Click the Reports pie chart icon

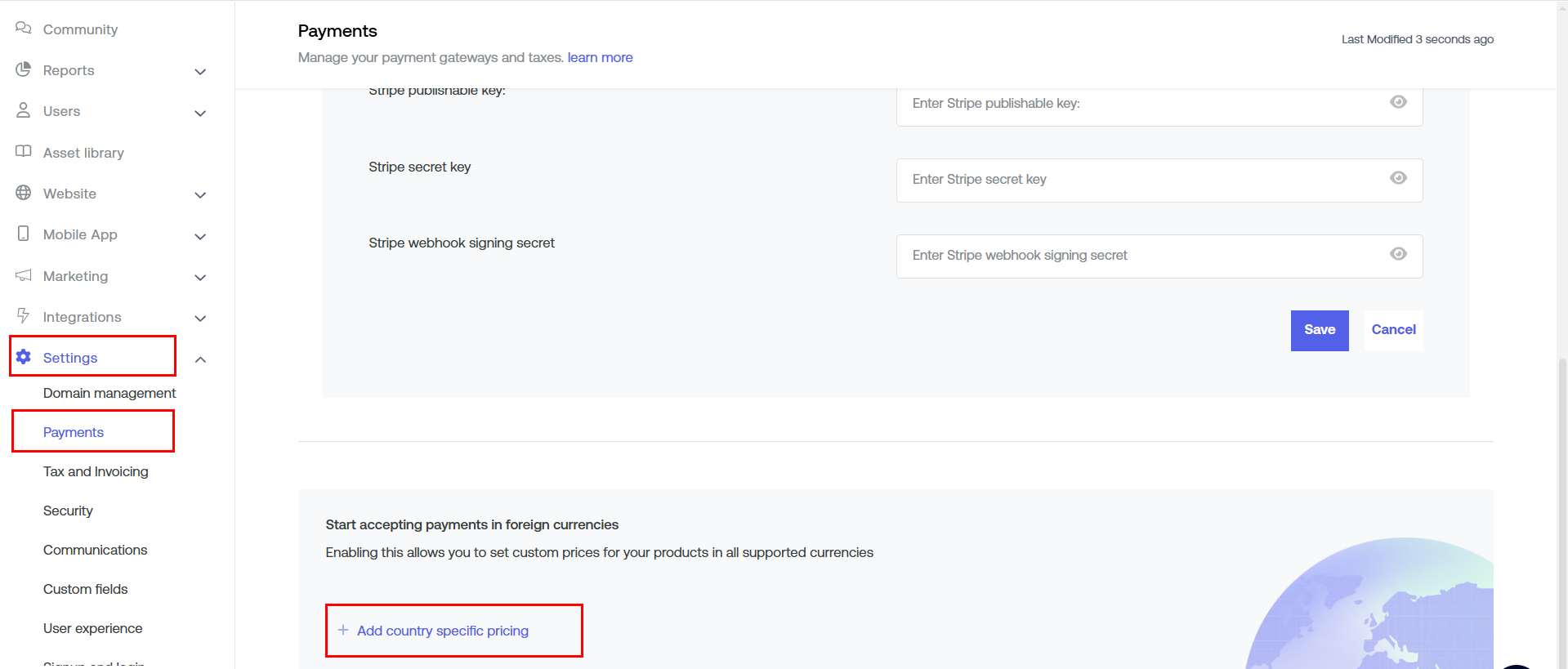pyautogui.click(x=23, y=69)
